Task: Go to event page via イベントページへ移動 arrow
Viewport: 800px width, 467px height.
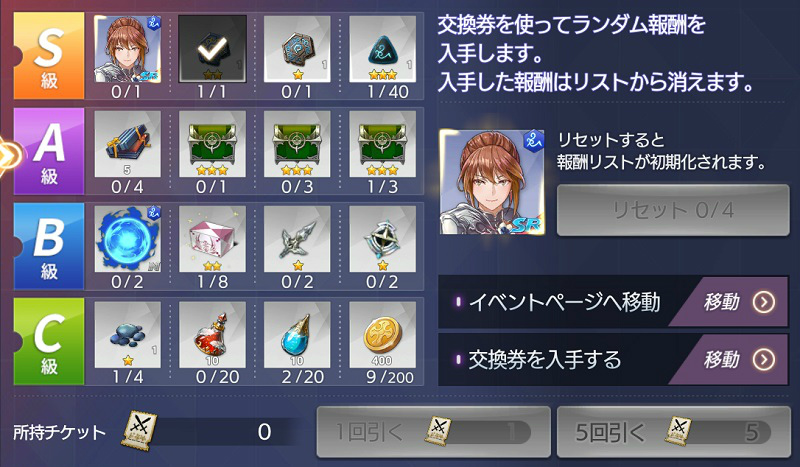Action: click(x=764, y=302)
